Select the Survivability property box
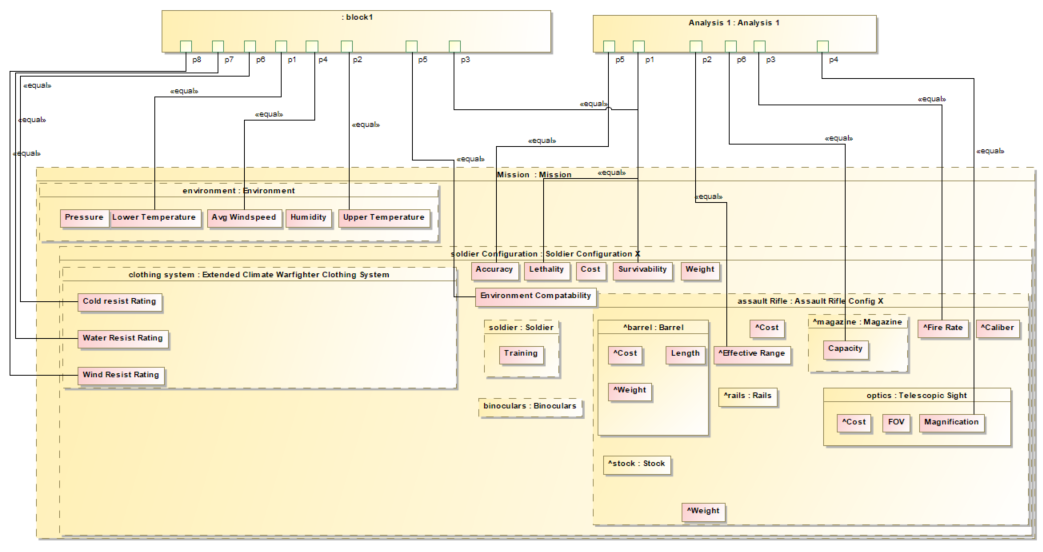 pyautogui.click(x=641, y=270)
